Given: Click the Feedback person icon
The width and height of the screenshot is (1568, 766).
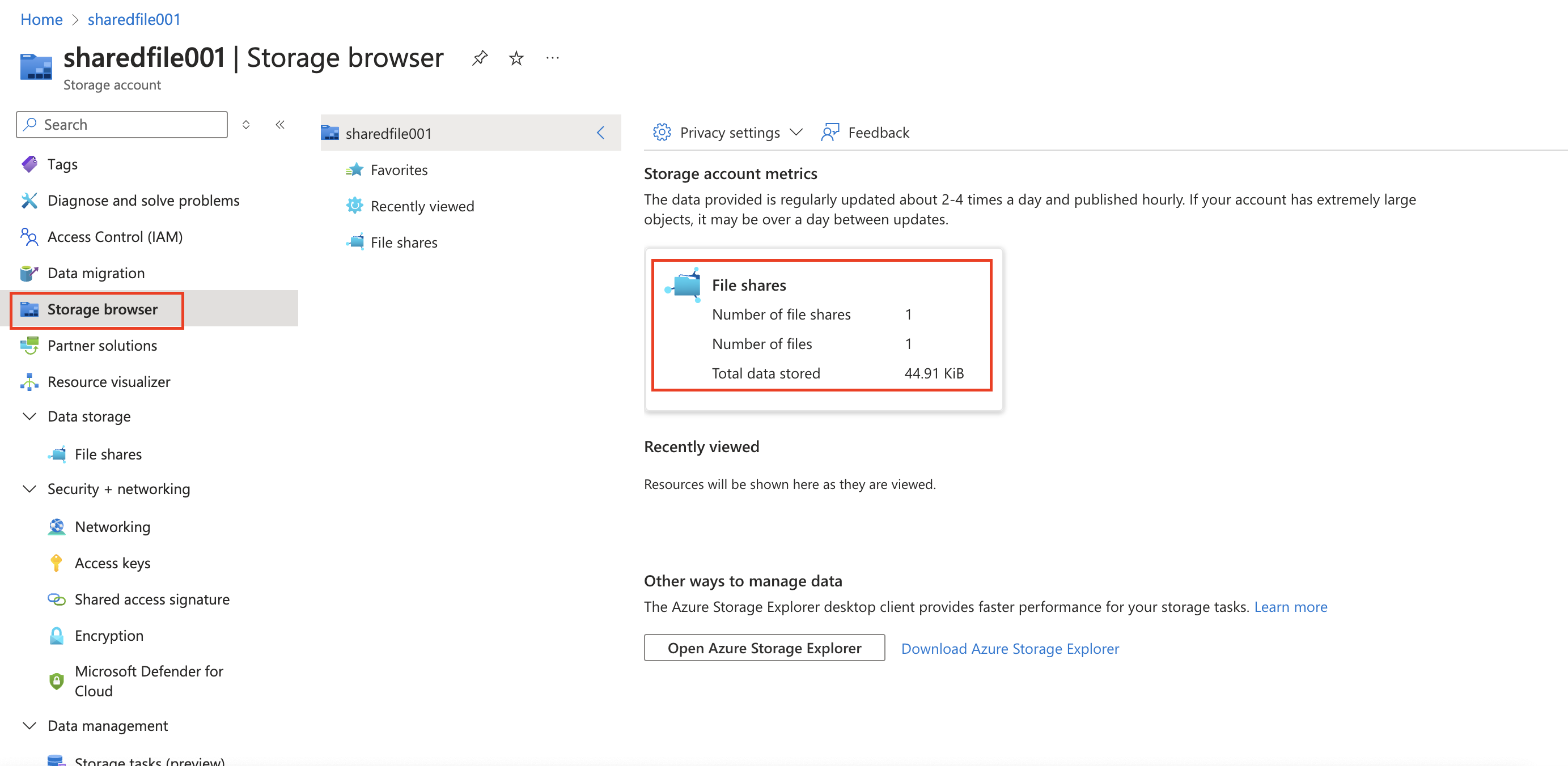Looking at the screenshot, I should pyautogui.click(x=830, y=133).
